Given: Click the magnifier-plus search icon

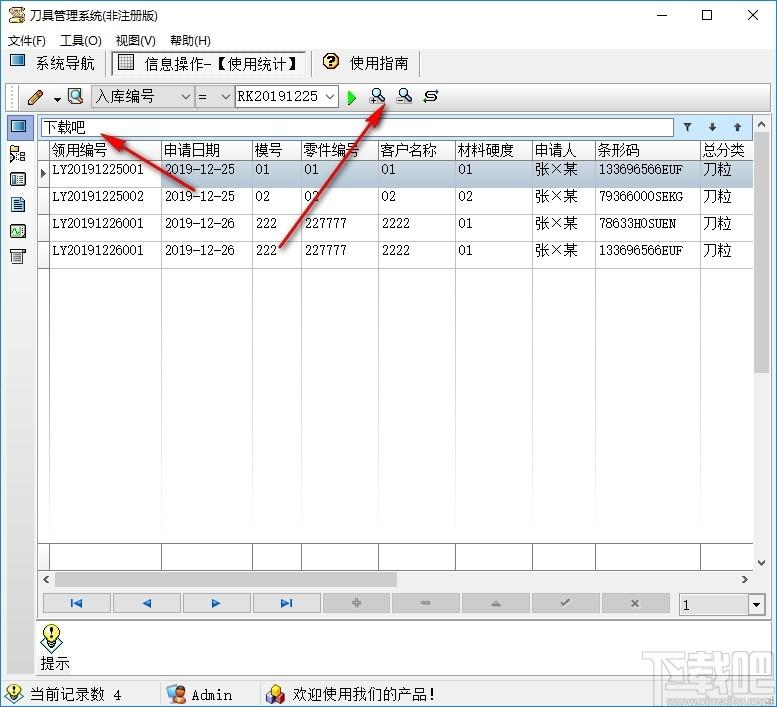Looking at the screenshot, I should tap(377, 96).
